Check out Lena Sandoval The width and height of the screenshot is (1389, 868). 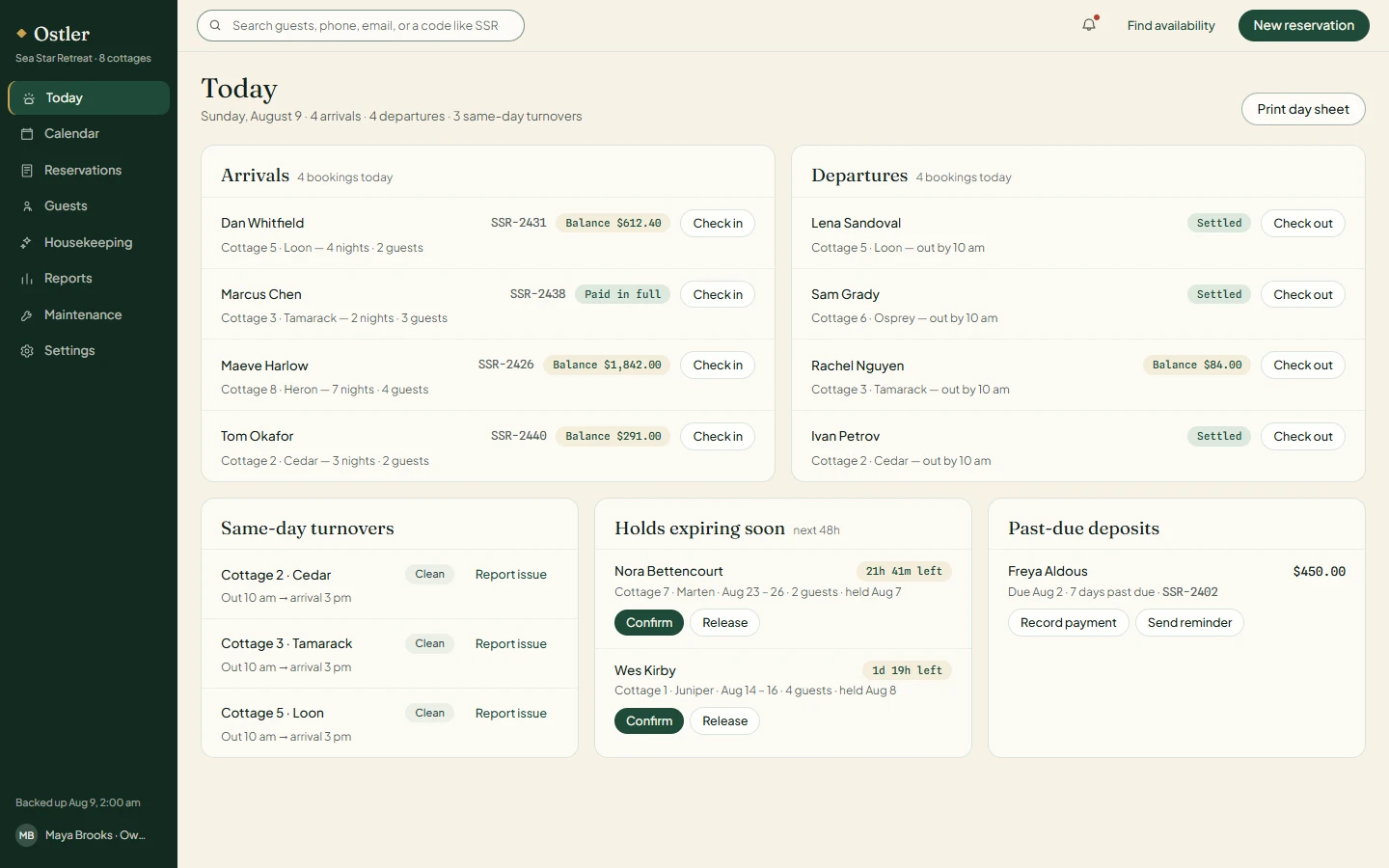[1303, 224]
